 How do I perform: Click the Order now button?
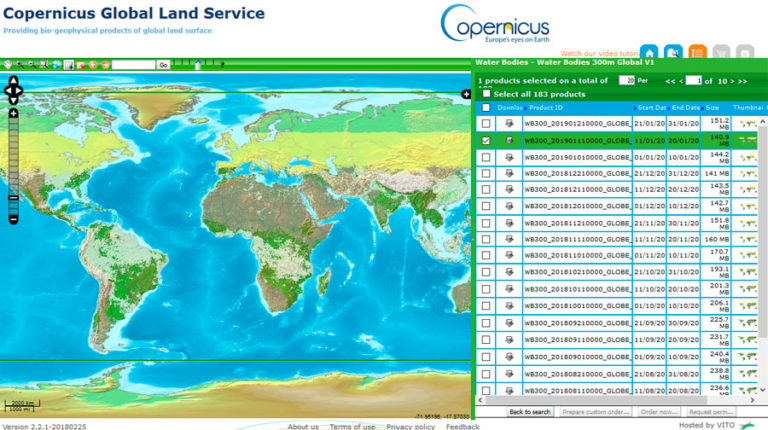tap(659, 412)
